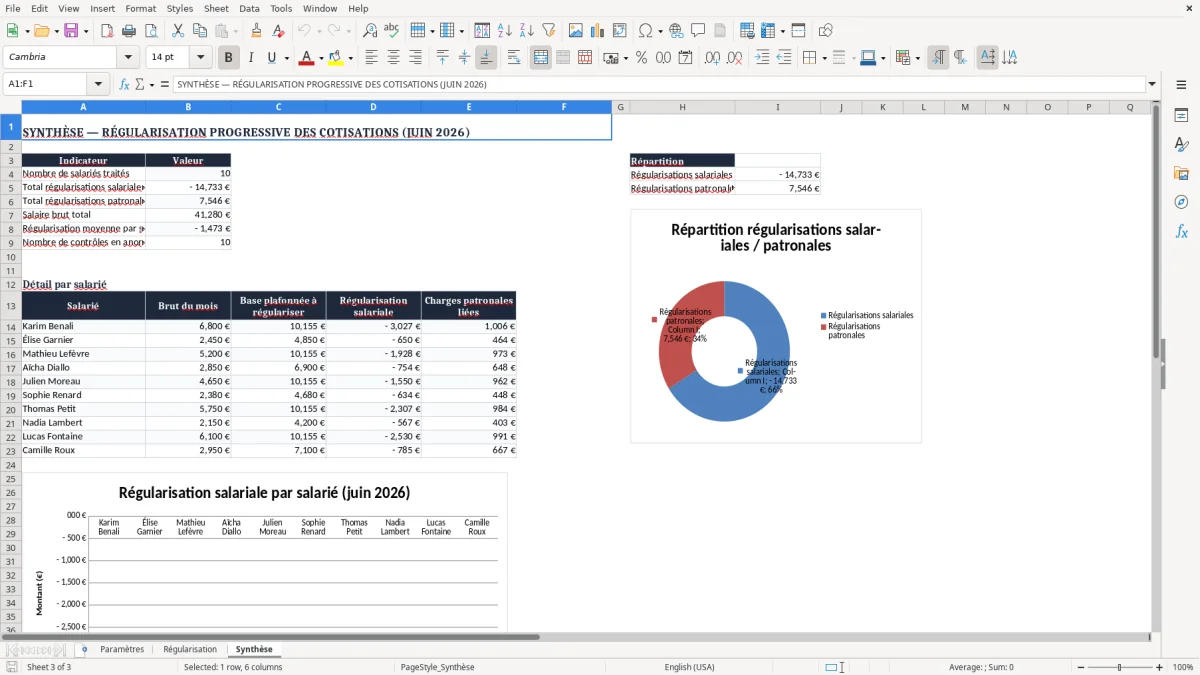Adjust the status bar zoom slider
This screenshot has width=1200, height=675.
(x=1119, y=667)
